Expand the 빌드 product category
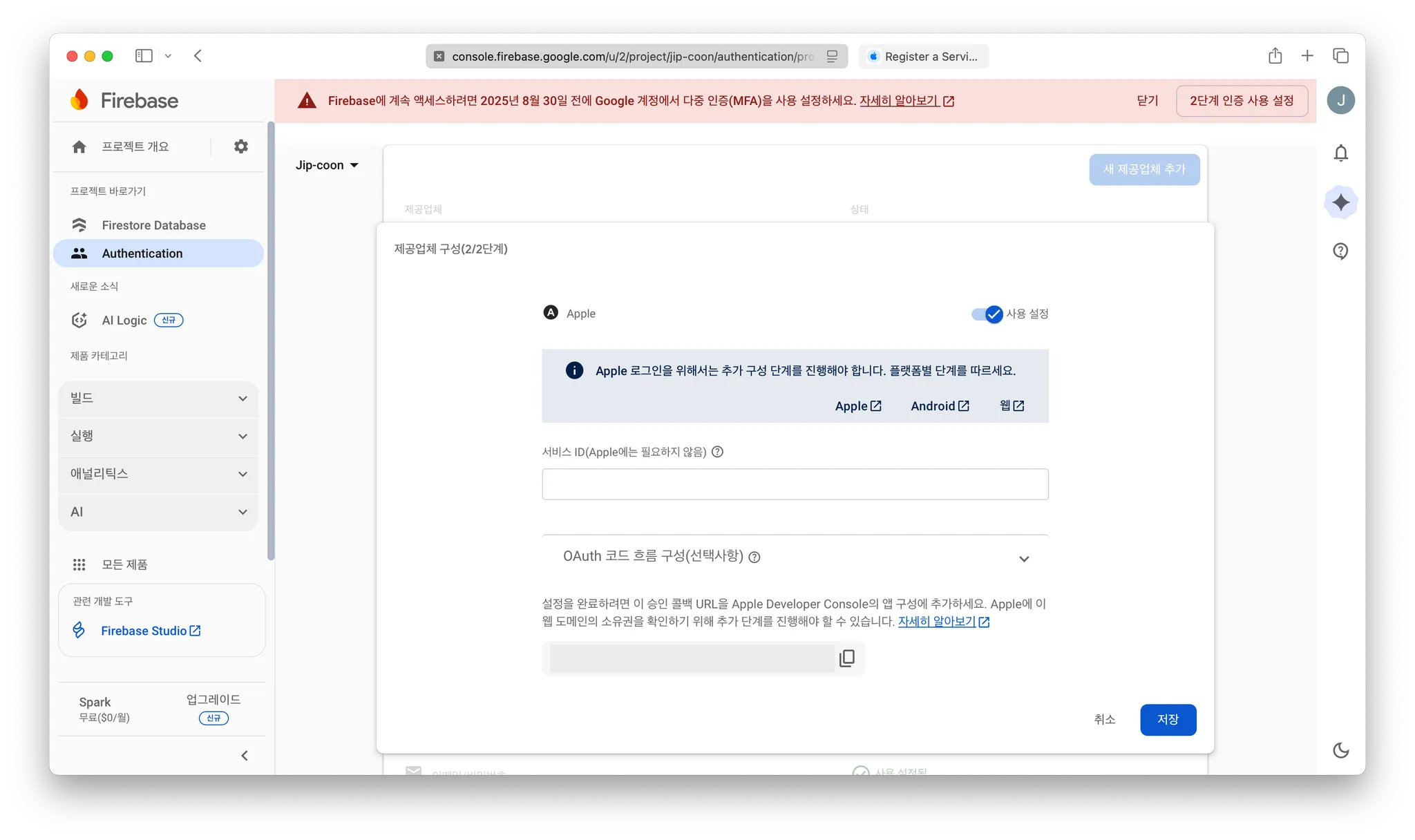The width and height of the screenshot is (1415, 840). (158, 399)
